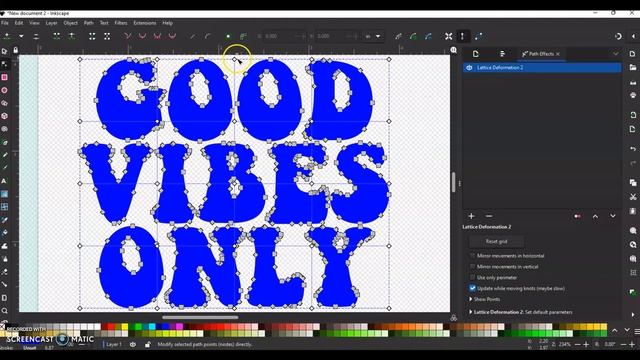Select the Zoom tool in toolbox
The height and width of the screenshot is (360, 640).
pos(4,311)
